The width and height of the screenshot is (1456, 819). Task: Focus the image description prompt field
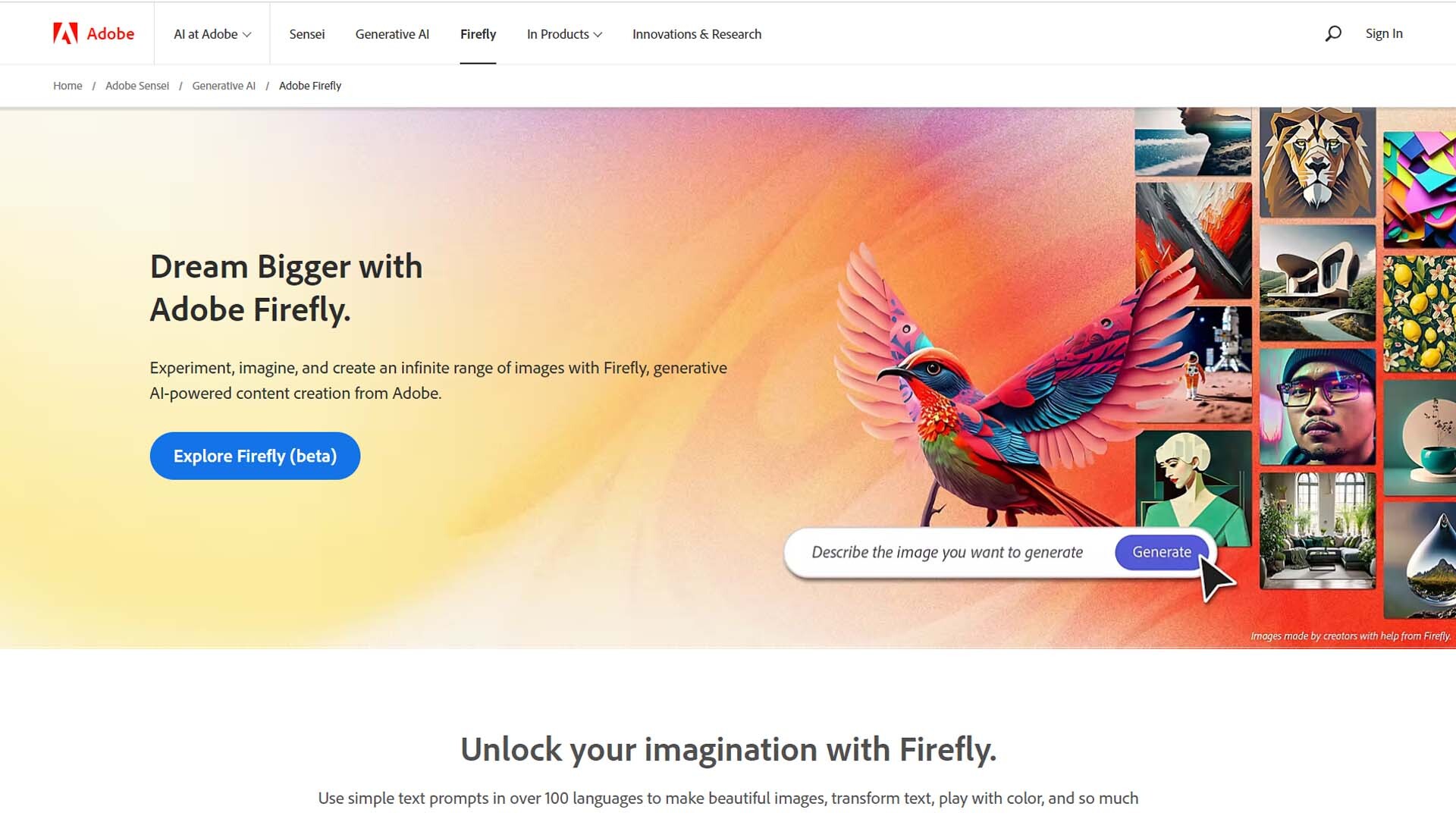[947, 552]
